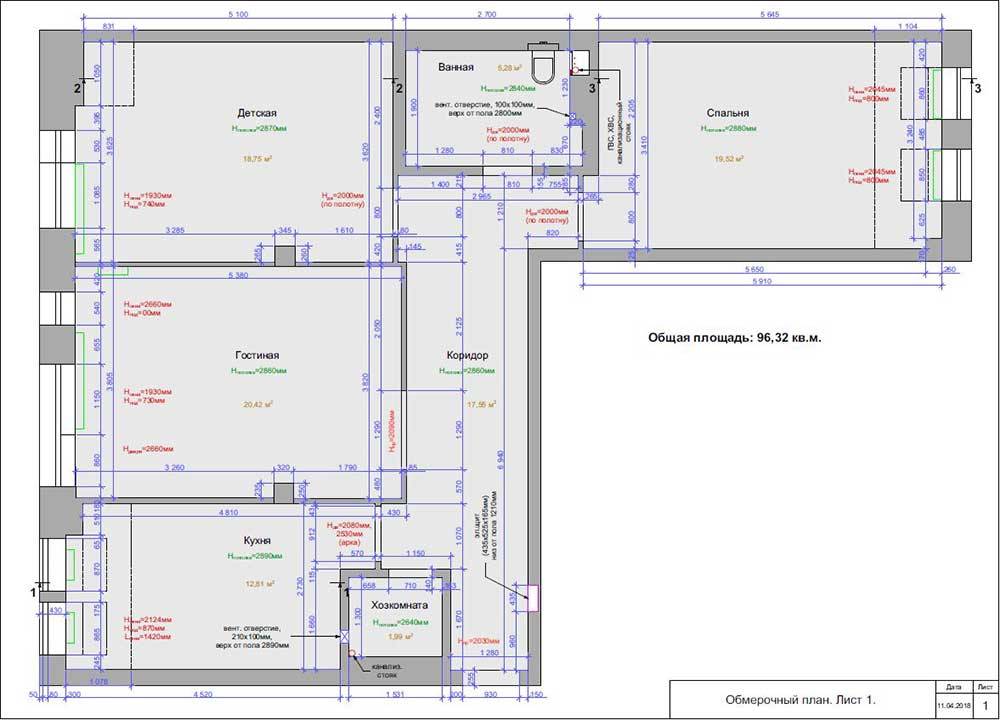Click the 'Детская' room label
The height and width of the screenshot is (720, 1000).
click(x=257, y=113)
